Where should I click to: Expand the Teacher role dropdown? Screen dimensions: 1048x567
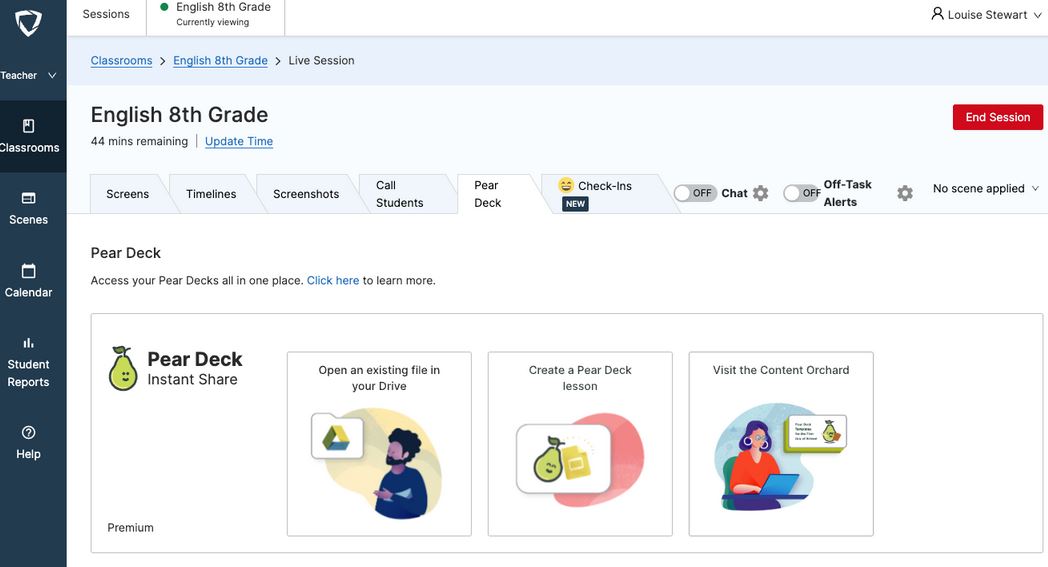click(x=29, y=76)
